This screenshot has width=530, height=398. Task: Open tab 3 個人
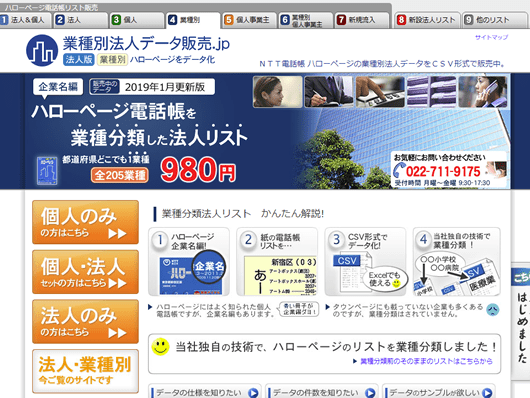tap(137, 20)
